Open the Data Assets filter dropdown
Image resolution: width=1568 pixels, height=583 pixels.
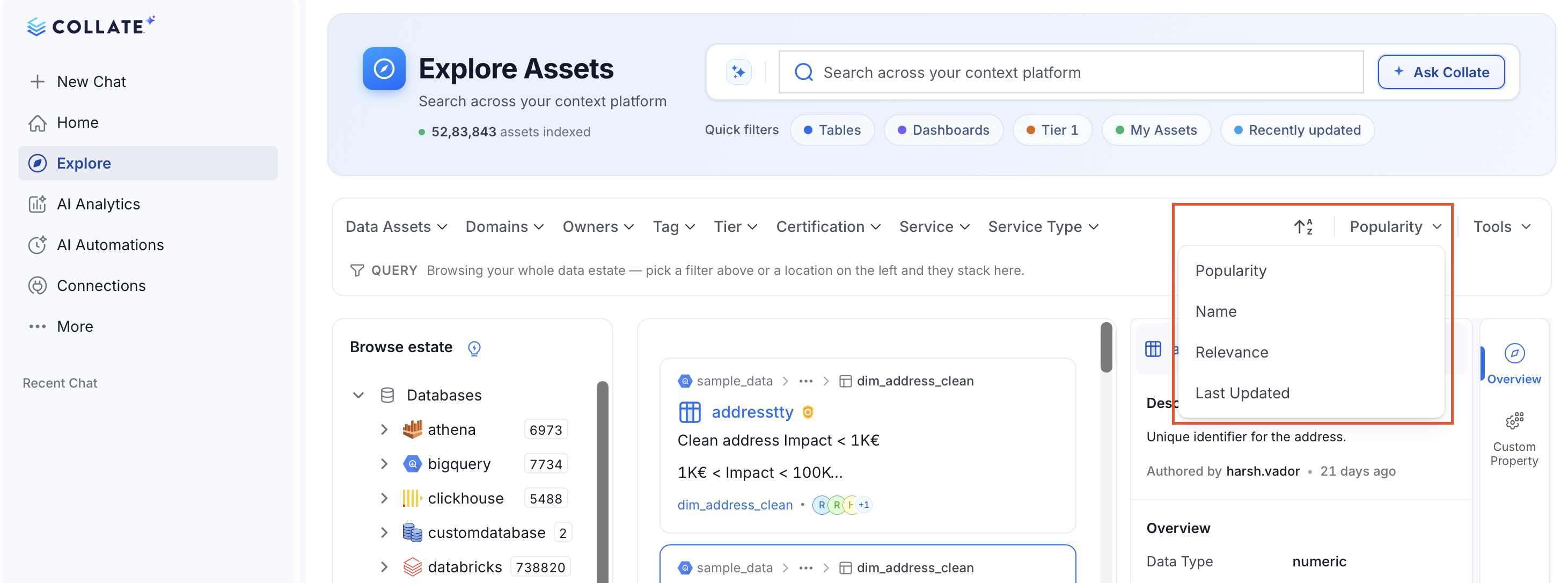(x=396, y=227)
